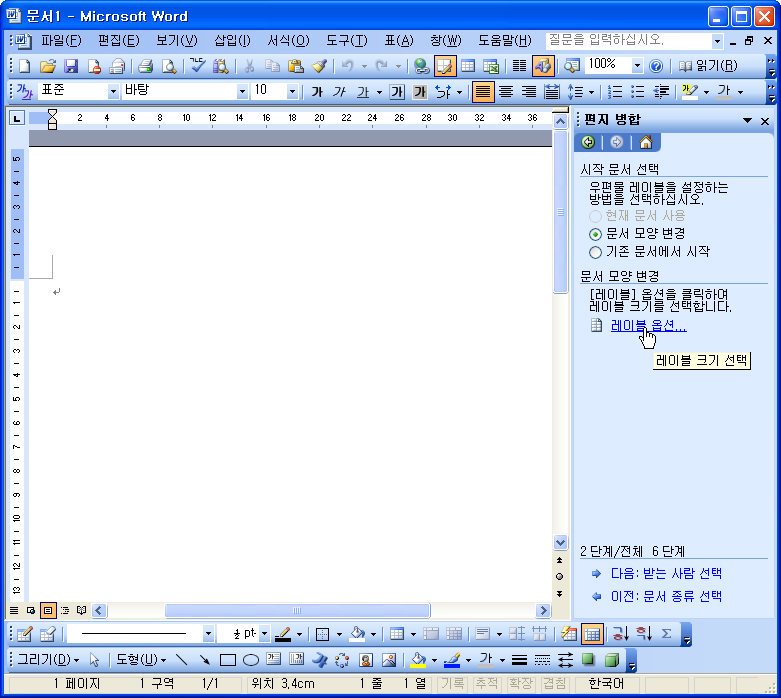Open the 삽입 menu
Image resolution: width=781 pixels, height=698 pixels.
coord(232,40)
